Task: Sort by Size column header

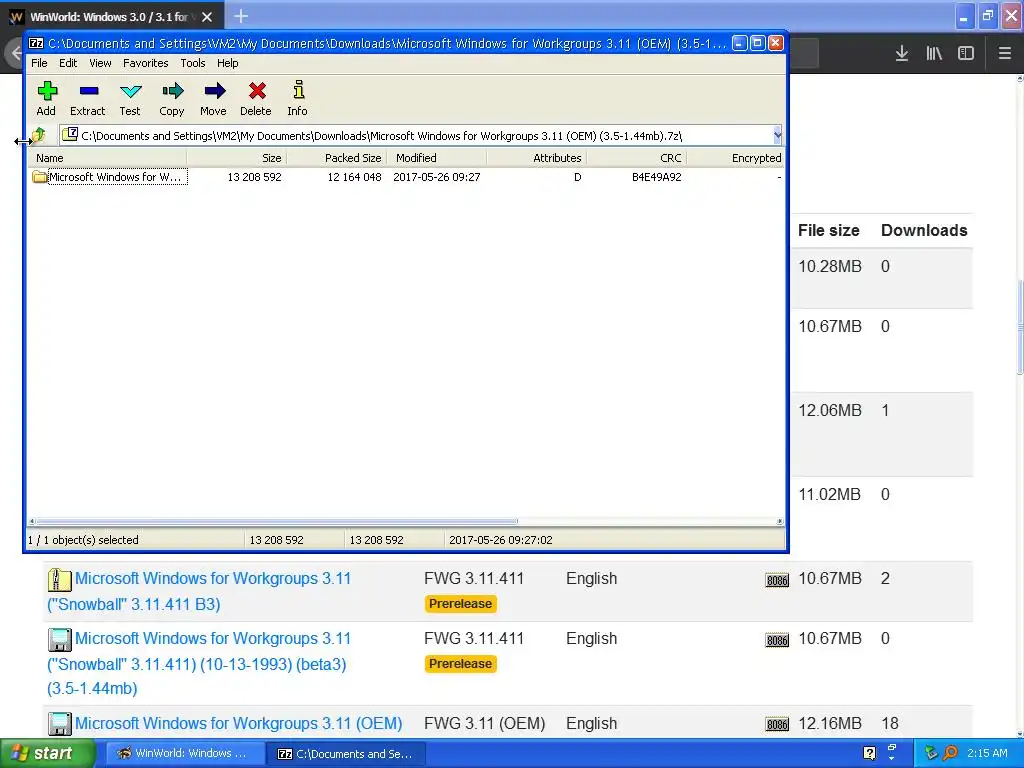Action: coord(236,158)
